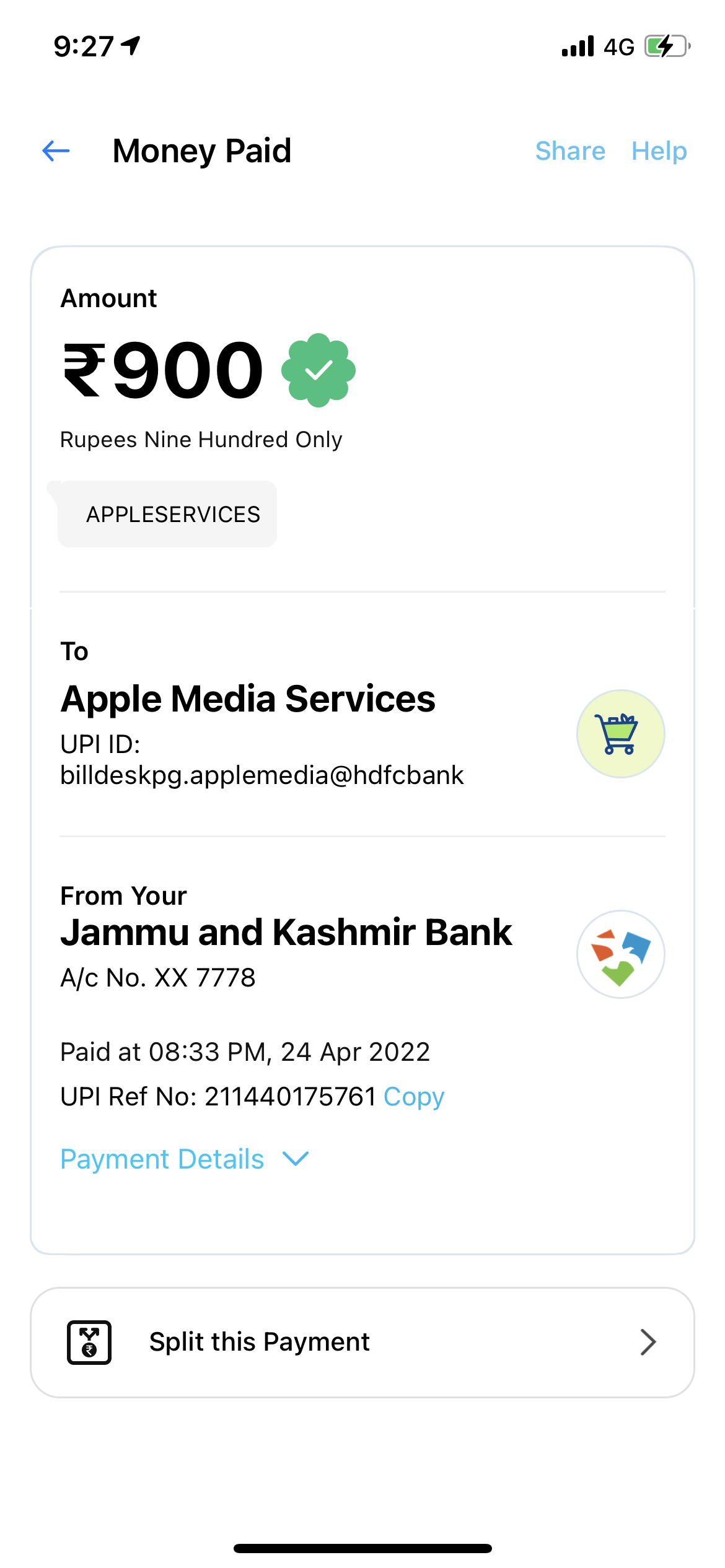Open the Help option
The width and height of the screenshot is (725, 1568).
coord(659,151)
